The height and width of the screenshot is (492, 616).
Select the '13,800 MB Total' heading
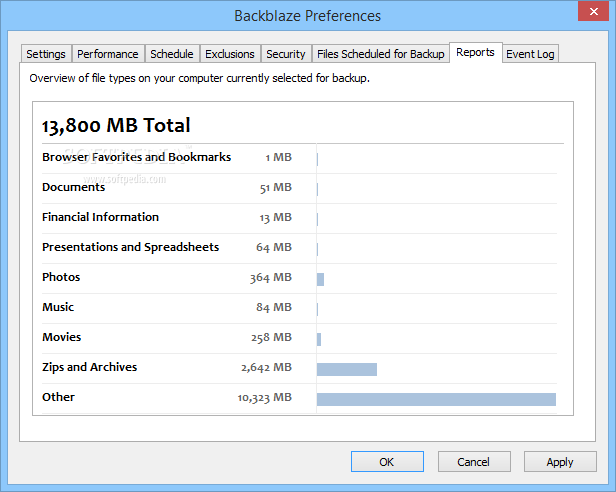(116, 126)
